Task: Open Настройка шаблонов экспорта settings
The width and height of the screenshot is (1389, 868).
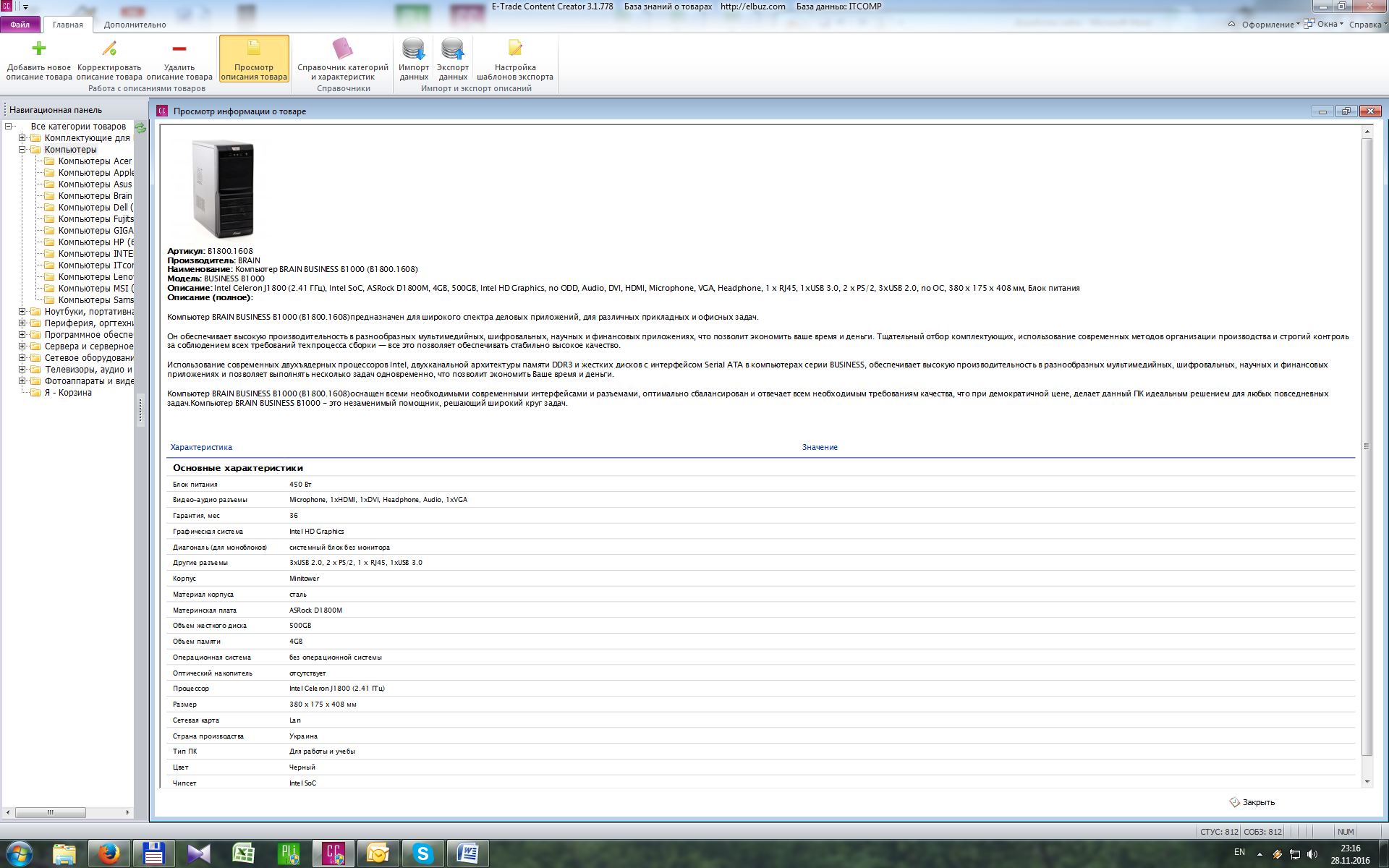Action: (515, 59)
